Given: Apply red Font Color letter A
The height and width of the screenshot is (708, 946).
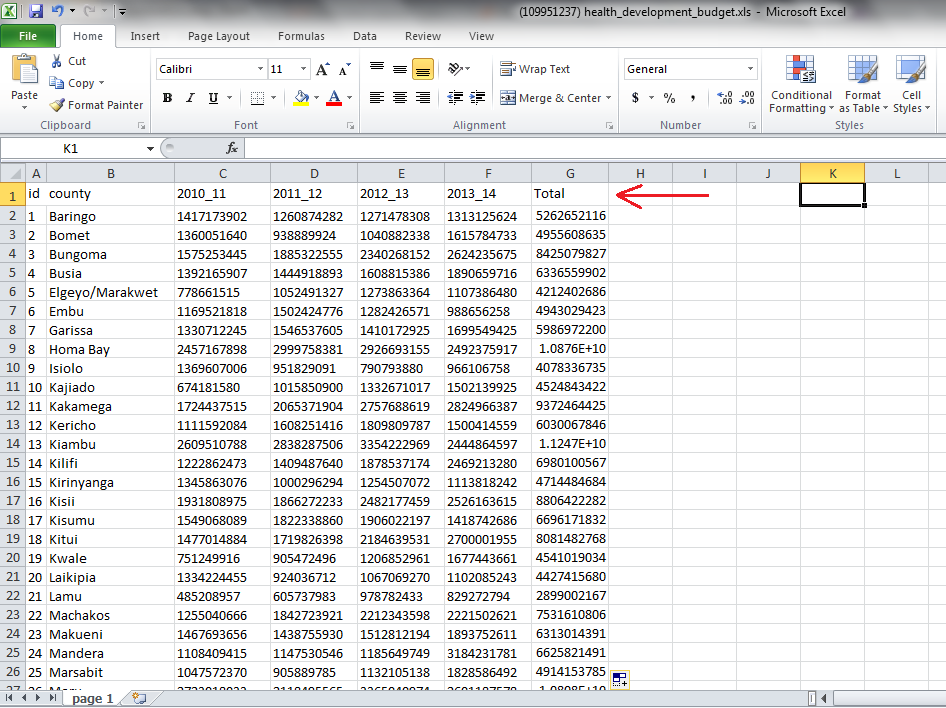Looking at the screenshot, I should pyautogui.click(x=334, y=98).
